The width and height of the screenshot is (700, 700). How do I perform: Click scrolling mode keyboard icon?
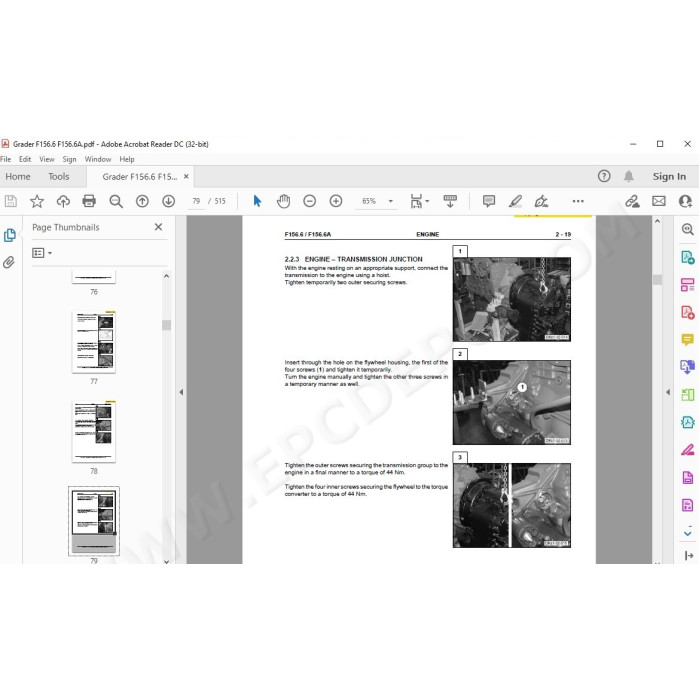click(x=450, y=201)
